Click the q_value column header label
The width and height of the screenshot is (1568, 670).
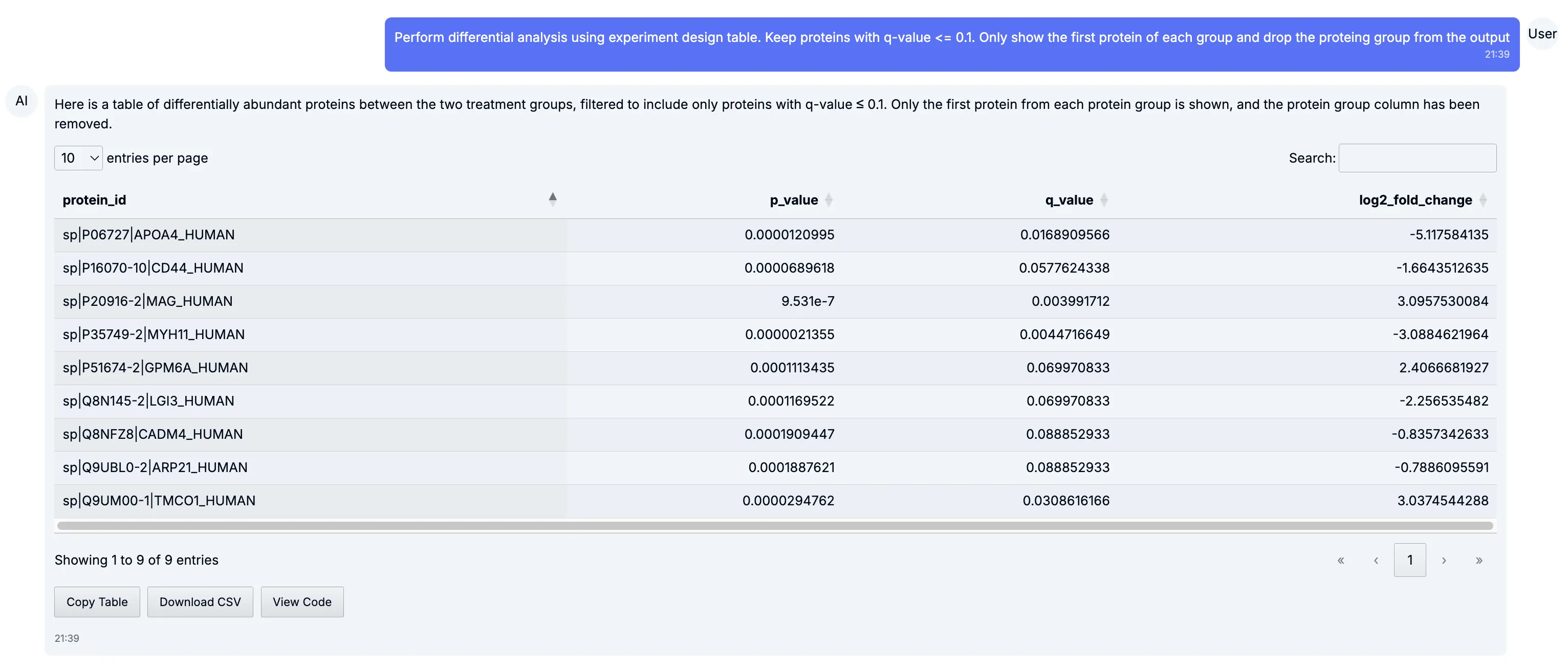click(x=1069, y=199)
